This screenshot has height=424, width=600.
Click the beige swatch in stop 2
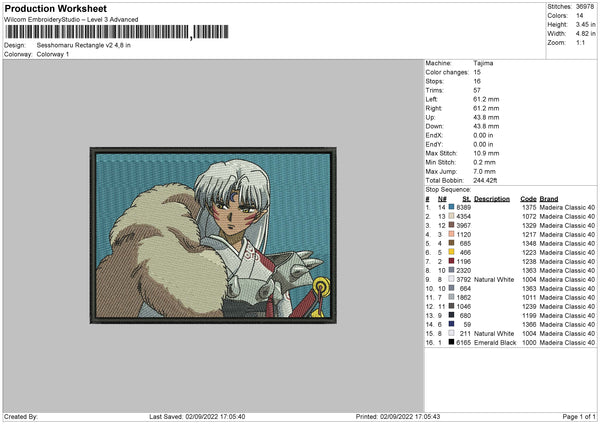pyautogui.click(x=452, y=215)
